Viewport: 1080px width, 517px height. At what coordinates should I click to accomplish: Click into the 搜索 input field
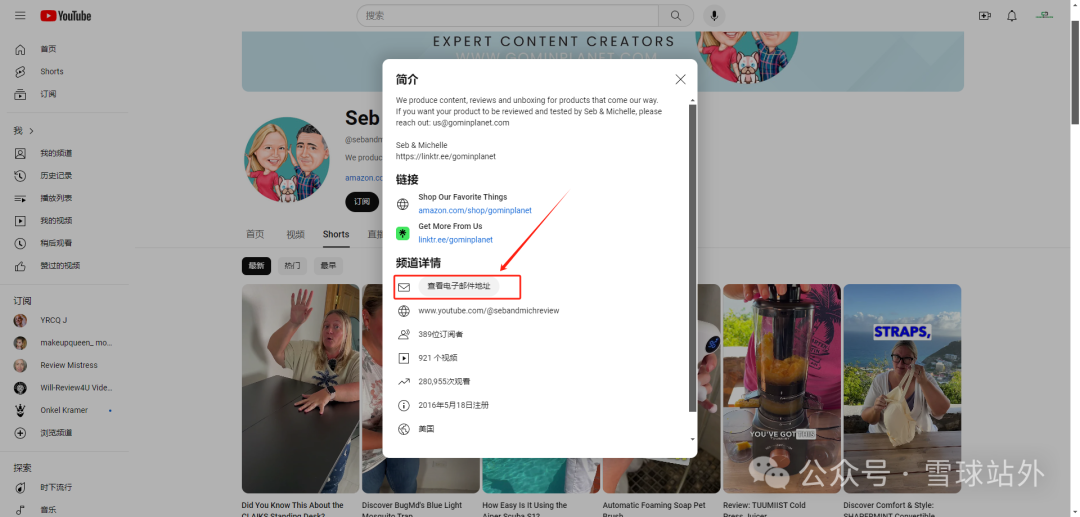pyautogui.click(x=506, y=16)
